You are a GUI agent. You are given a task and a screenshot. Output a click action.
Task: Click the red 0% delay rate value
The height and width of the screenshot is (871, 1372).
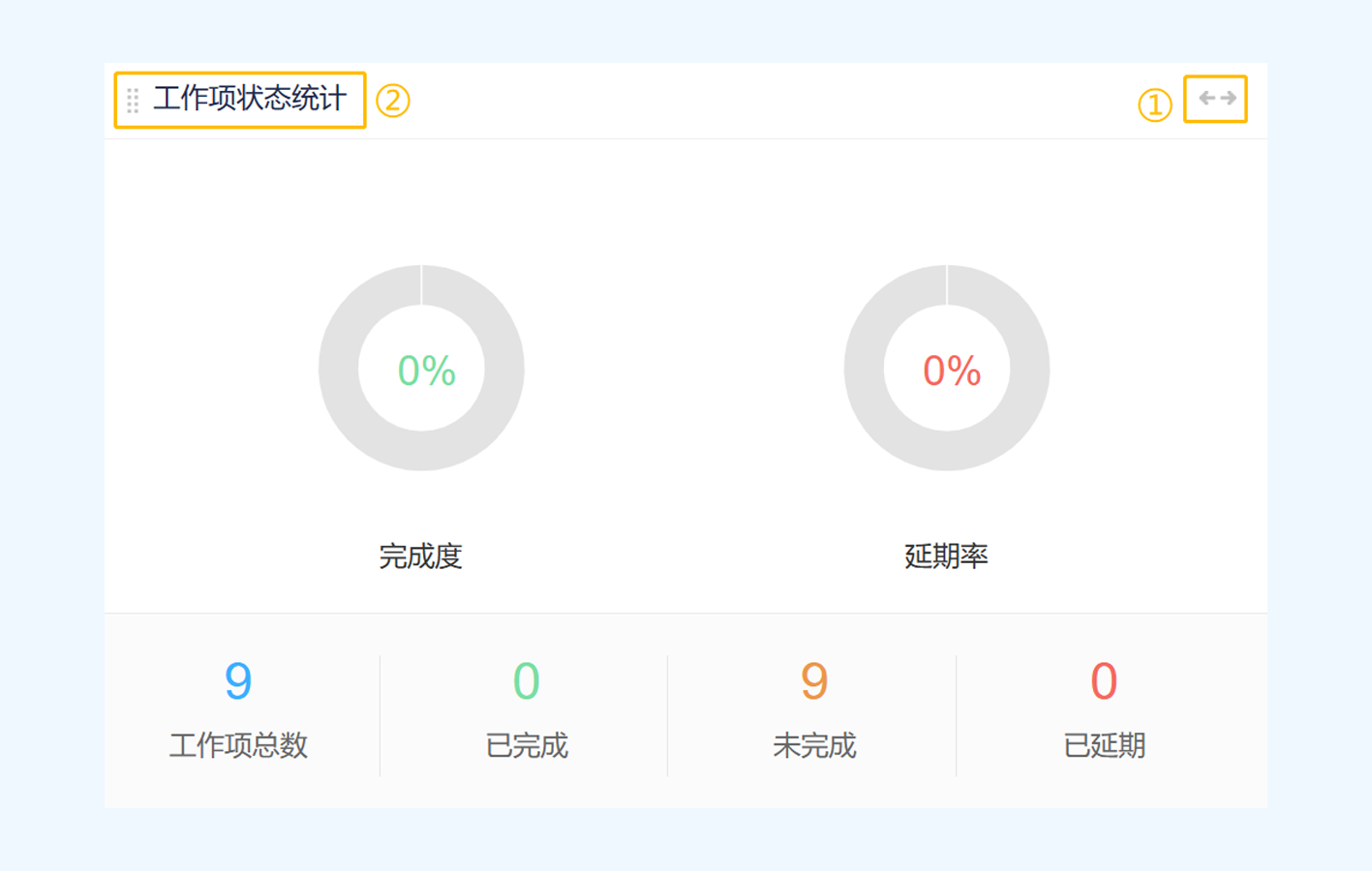[x=952, y=371]
